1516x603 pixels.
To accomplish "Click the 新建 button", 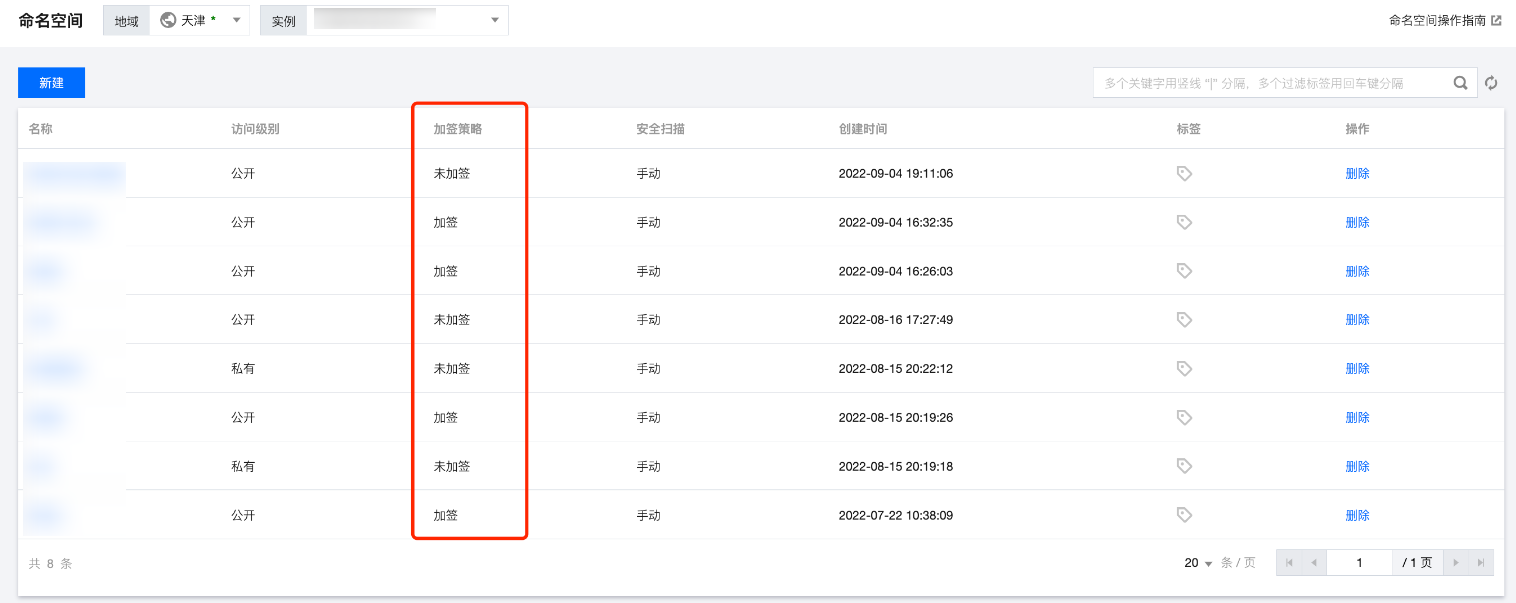I will pos(51,83).
